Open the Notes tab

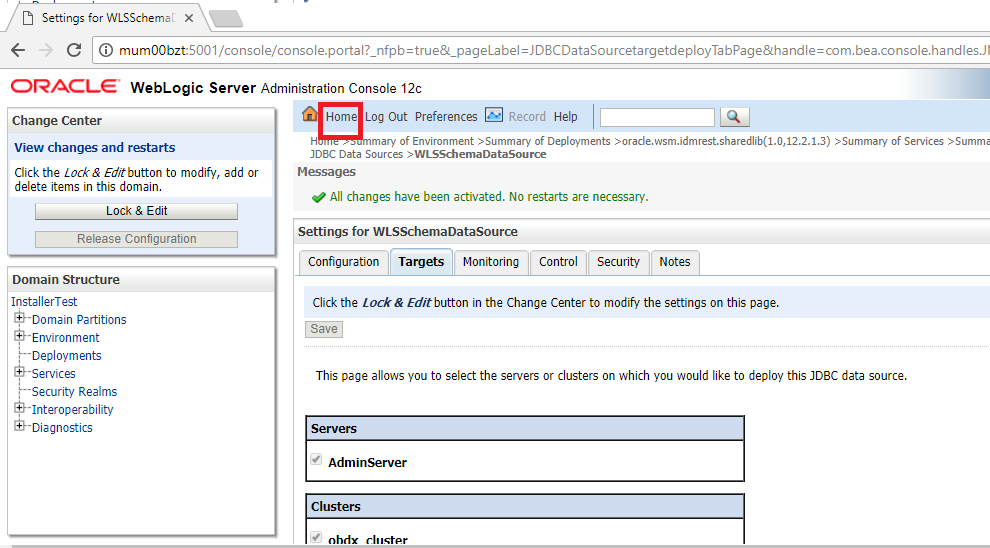[675, 262]
